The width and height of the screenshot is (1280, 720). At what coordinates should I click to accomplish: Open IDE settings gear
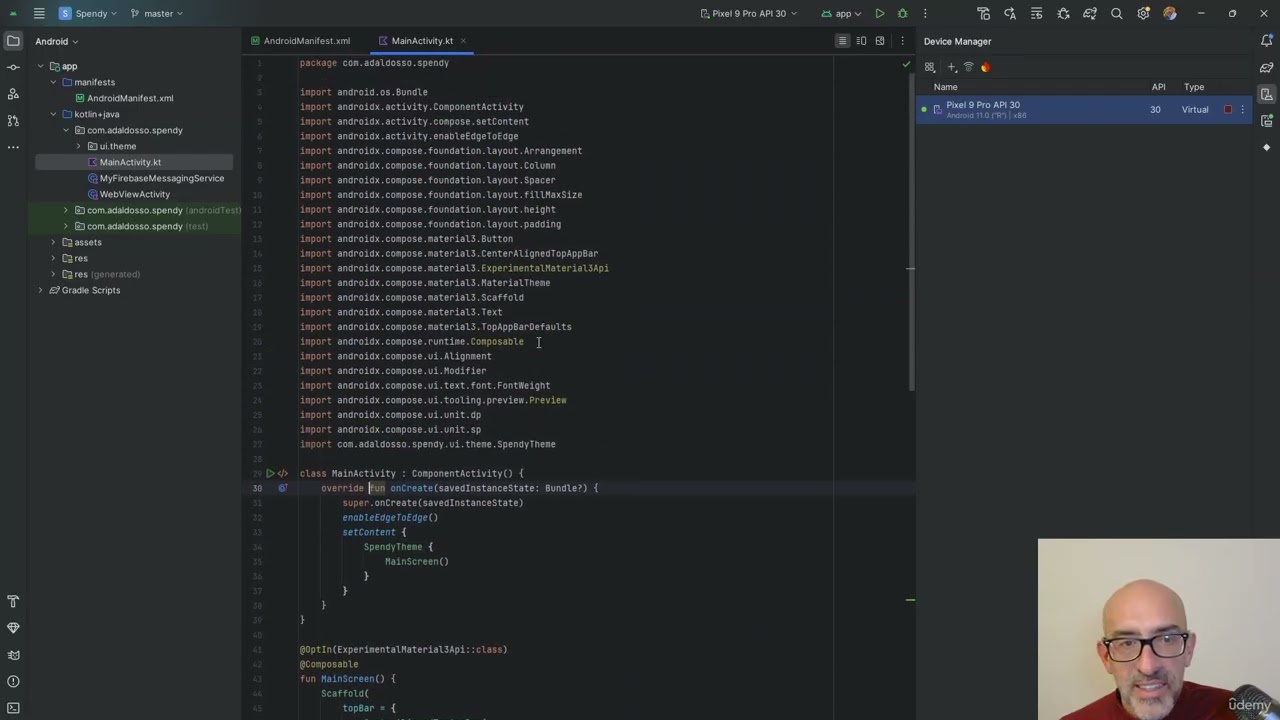(x=1143, y=13)
